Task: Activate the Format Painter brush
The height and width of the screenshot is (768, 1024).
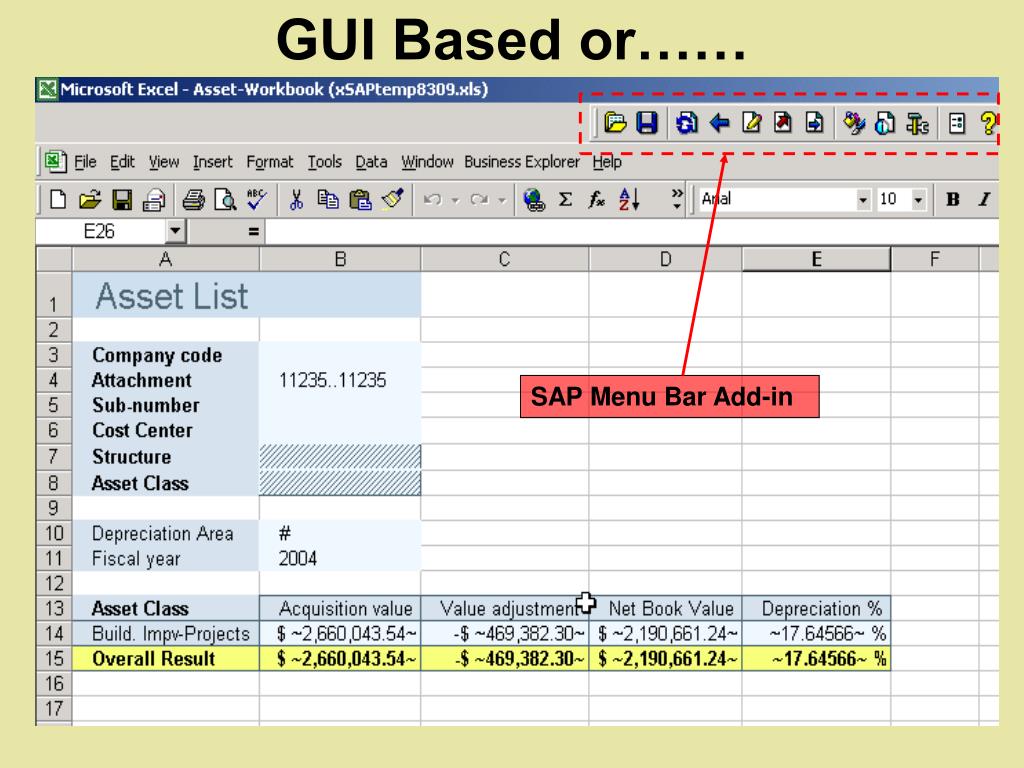Action: 392,199
